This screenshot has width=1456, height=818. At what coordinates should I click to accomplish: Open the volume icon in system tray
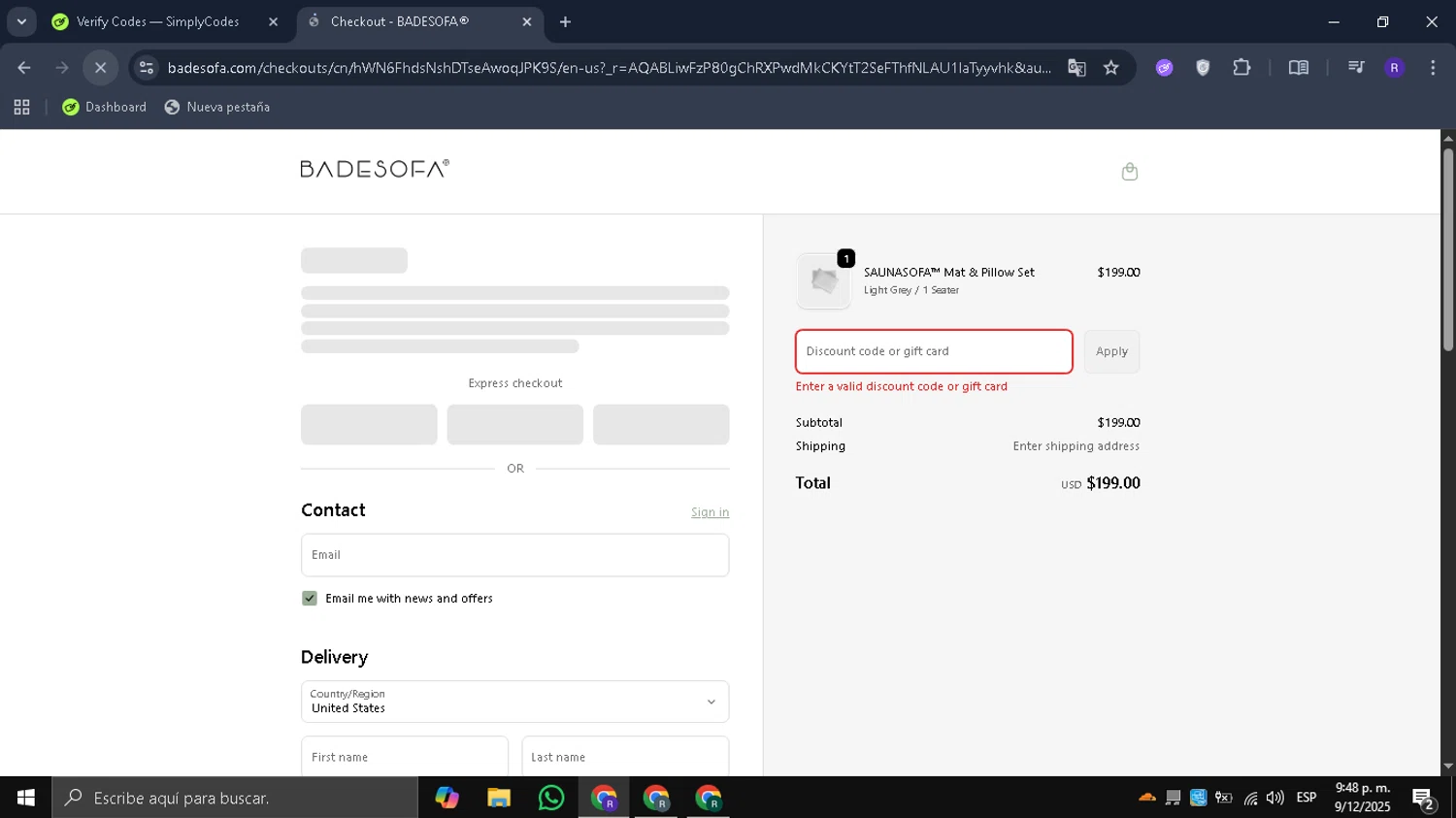click(x=1274, y=798)
